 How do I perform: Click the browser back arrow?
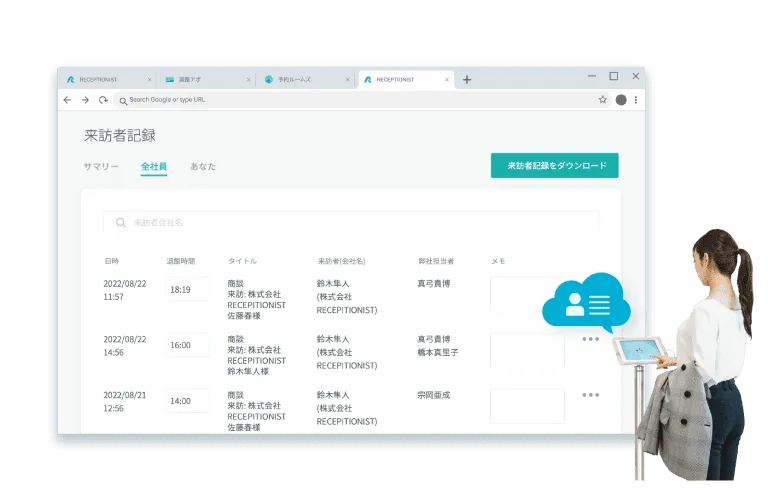point(67,100)
